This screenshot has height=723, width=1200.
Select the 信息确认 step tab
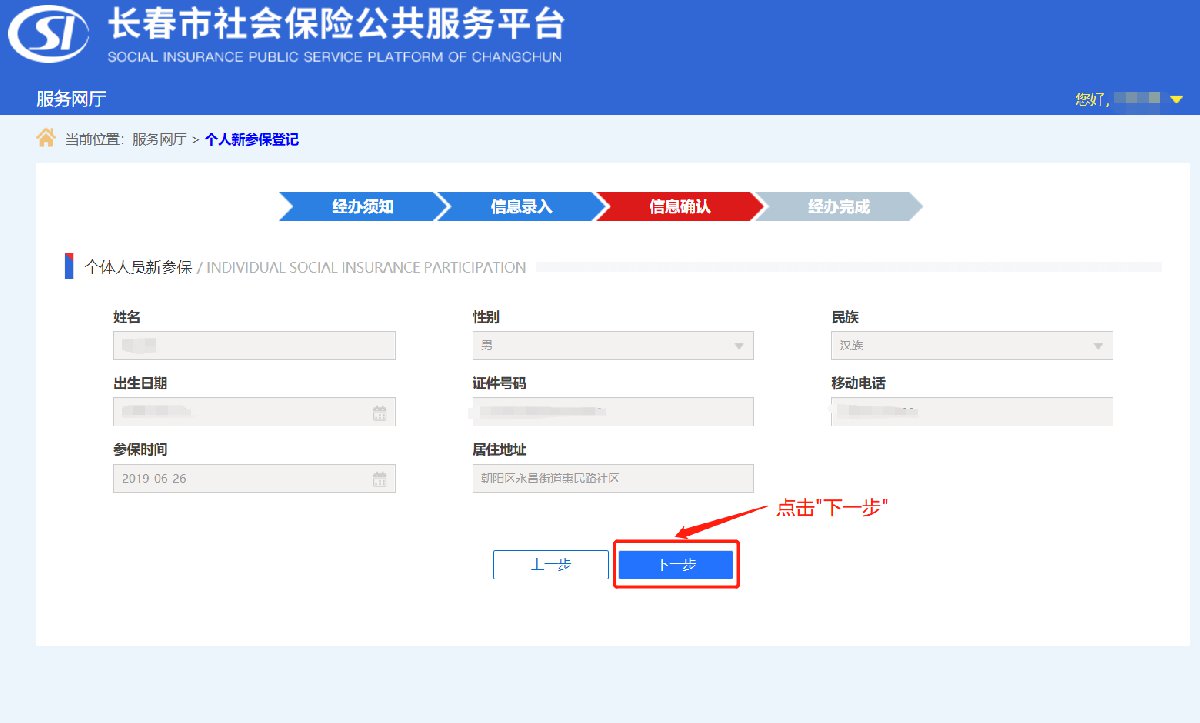coord(678,207)
